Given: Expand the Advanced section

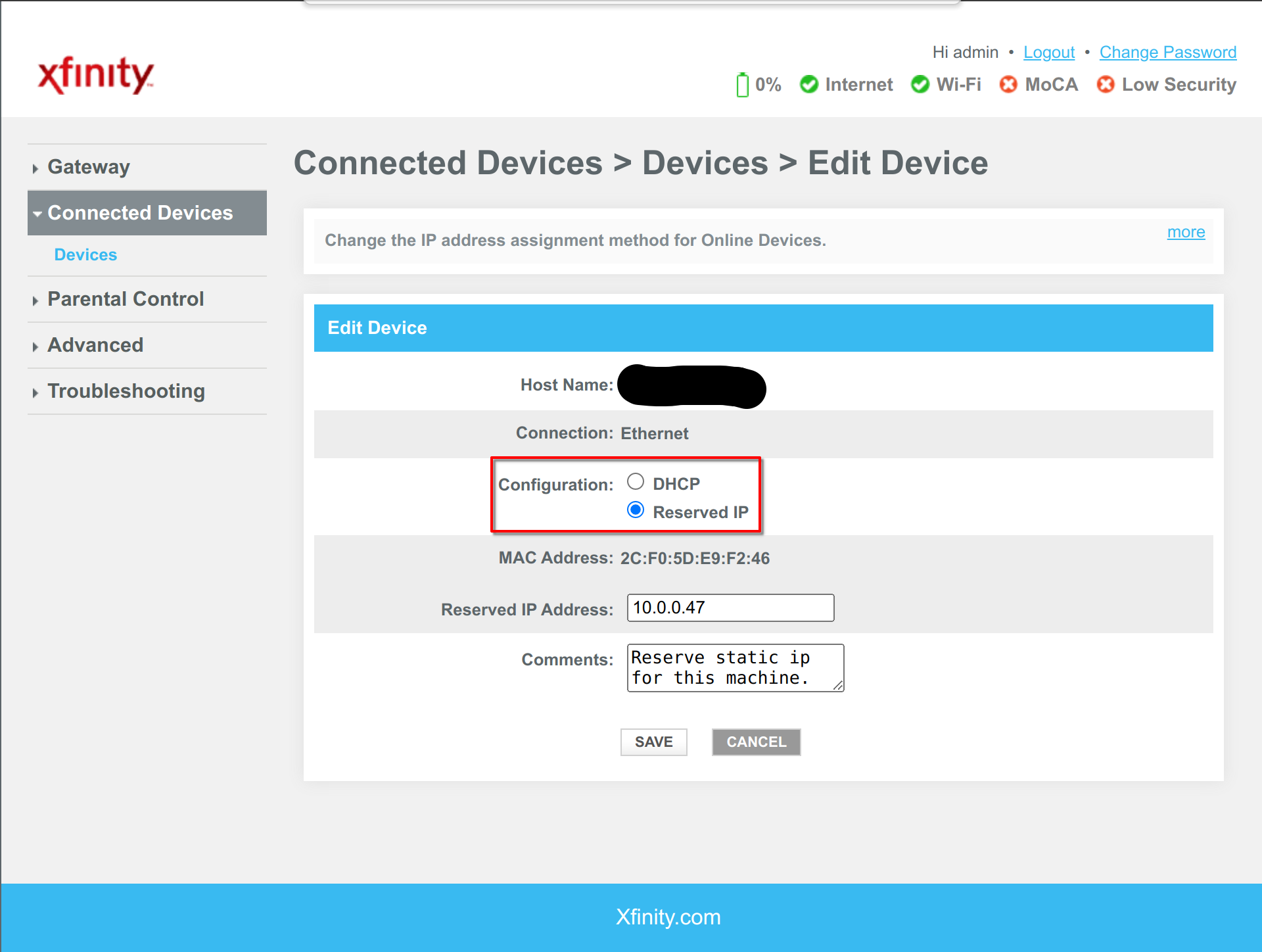Looking at the screenshot, I should pos(95,345).
